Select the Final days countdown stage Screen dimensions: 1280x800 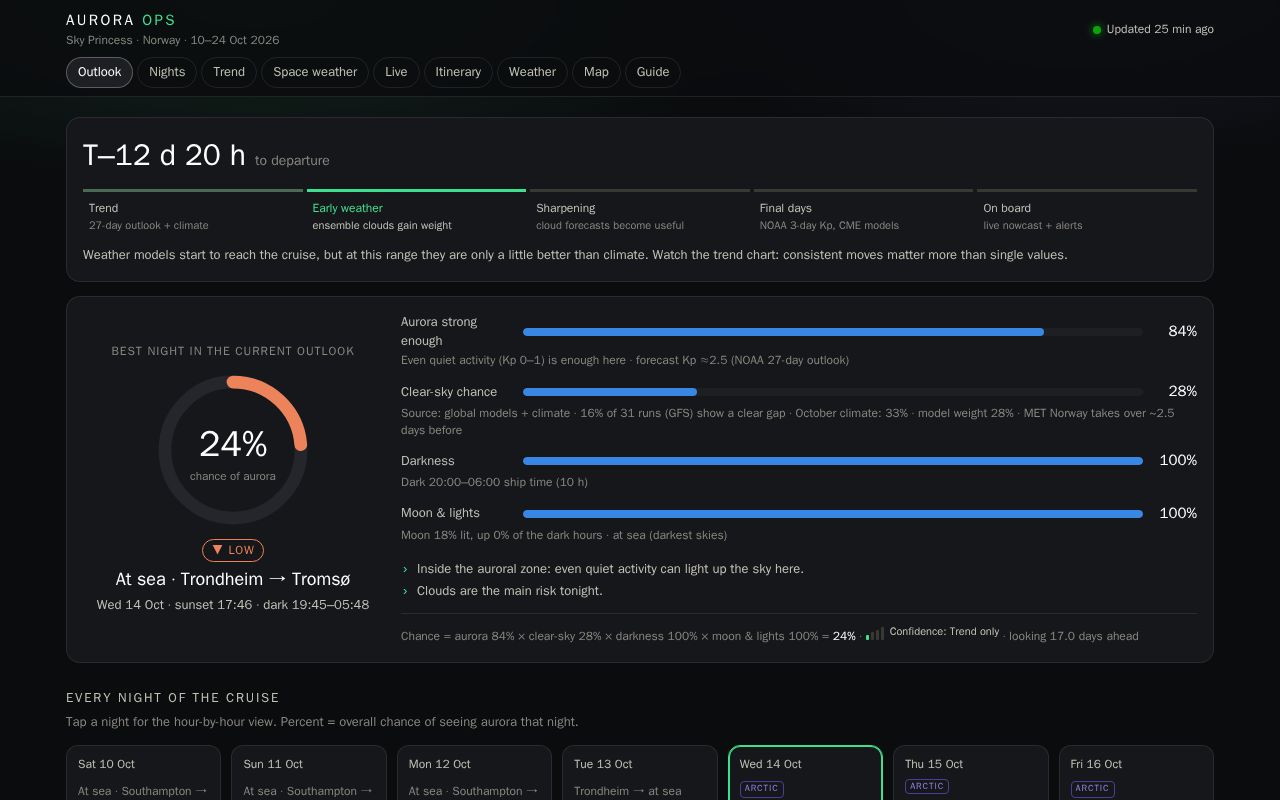(863, 211)
